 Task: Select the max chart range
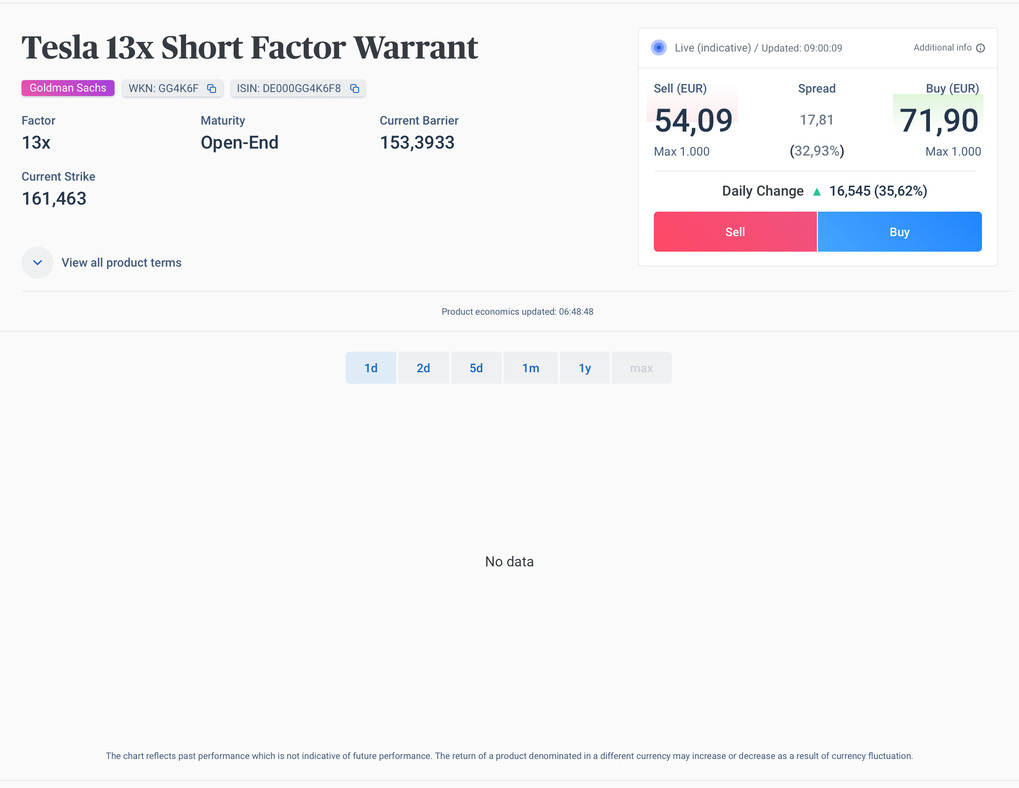click(641, 368)
